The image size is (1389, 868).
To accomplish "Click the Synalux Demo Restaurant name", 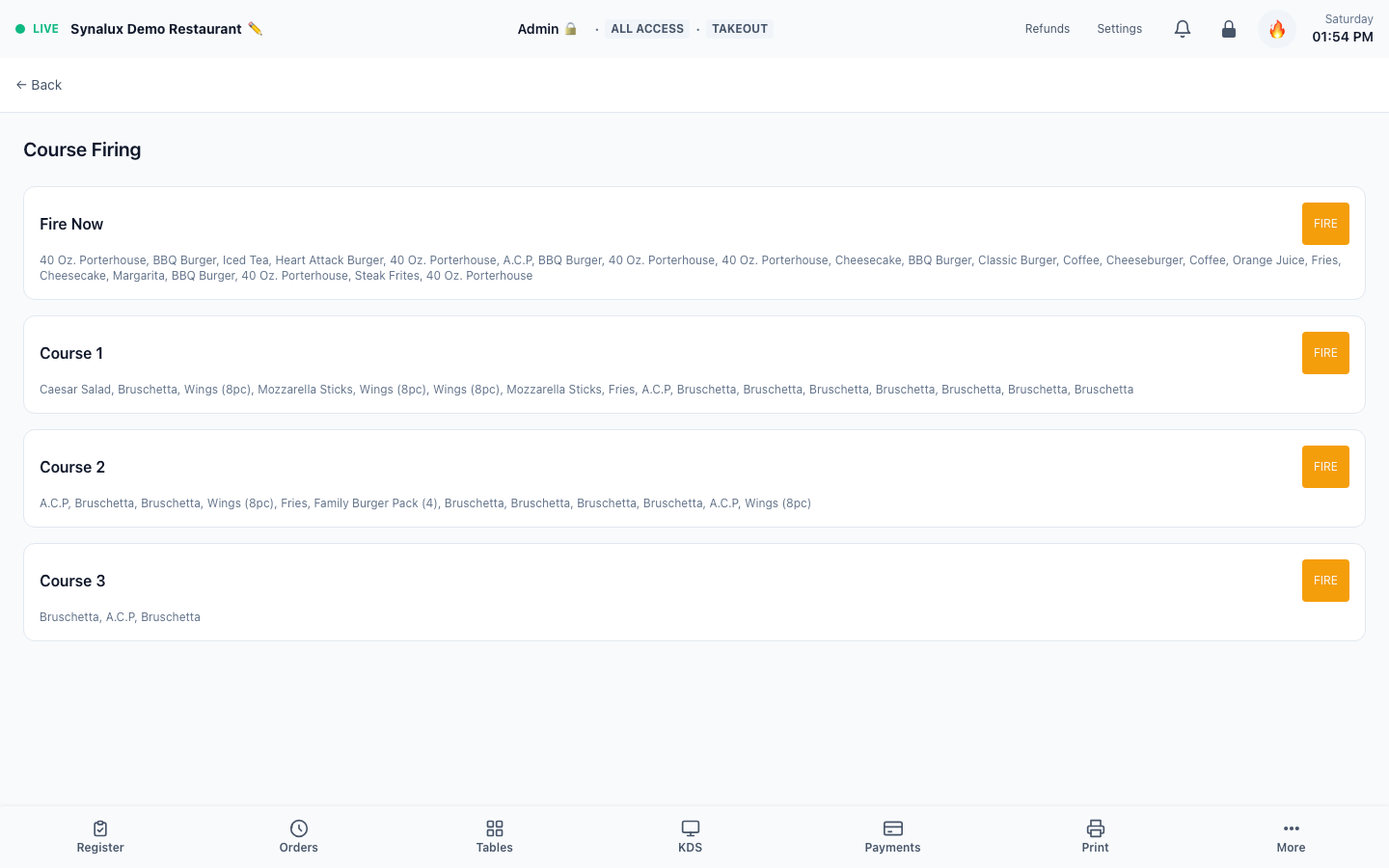I will (156, 29).
